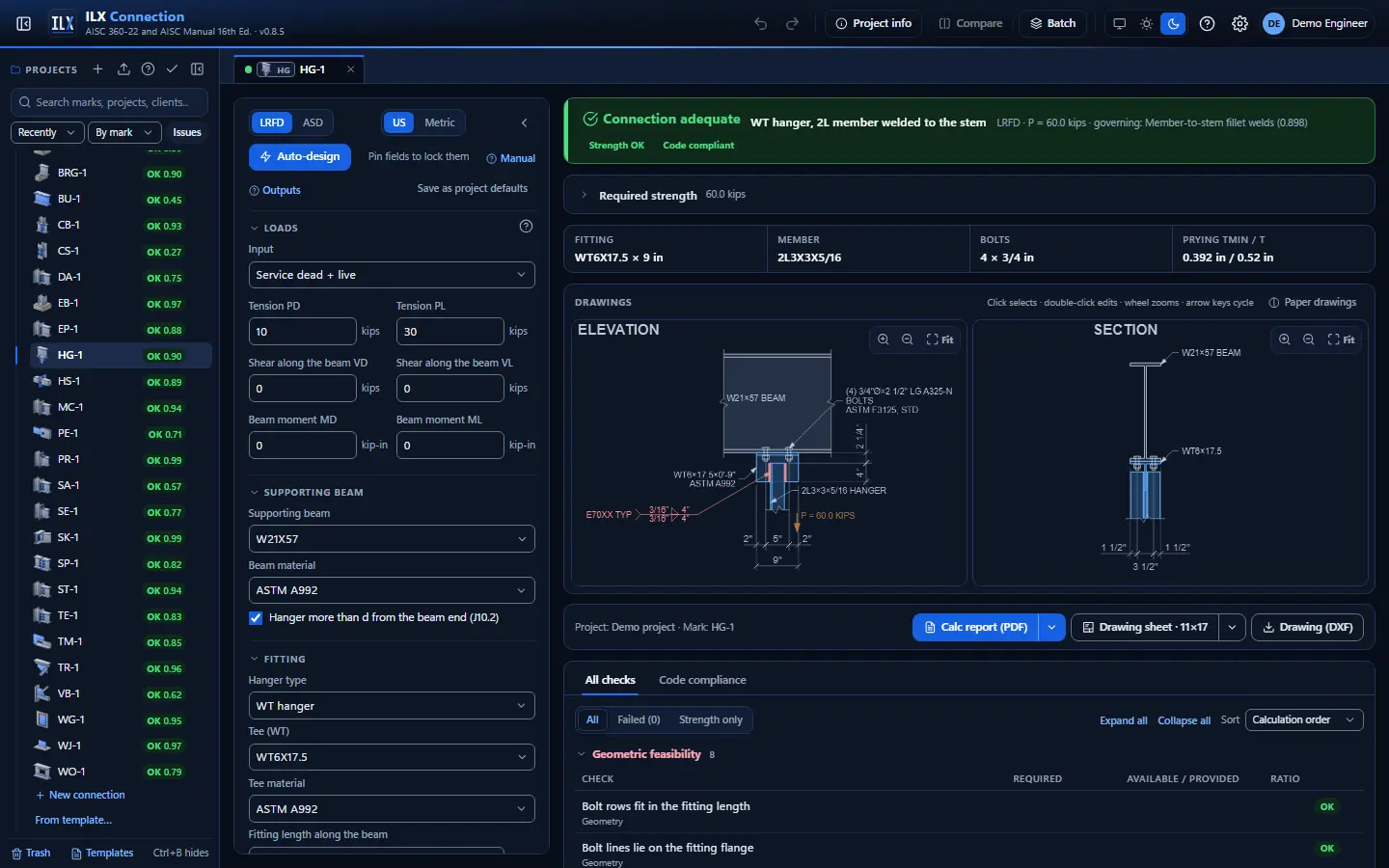Click the ILX logo icon
The image size is (1389, 868).
pyautogui.click(x=63, y=23)
